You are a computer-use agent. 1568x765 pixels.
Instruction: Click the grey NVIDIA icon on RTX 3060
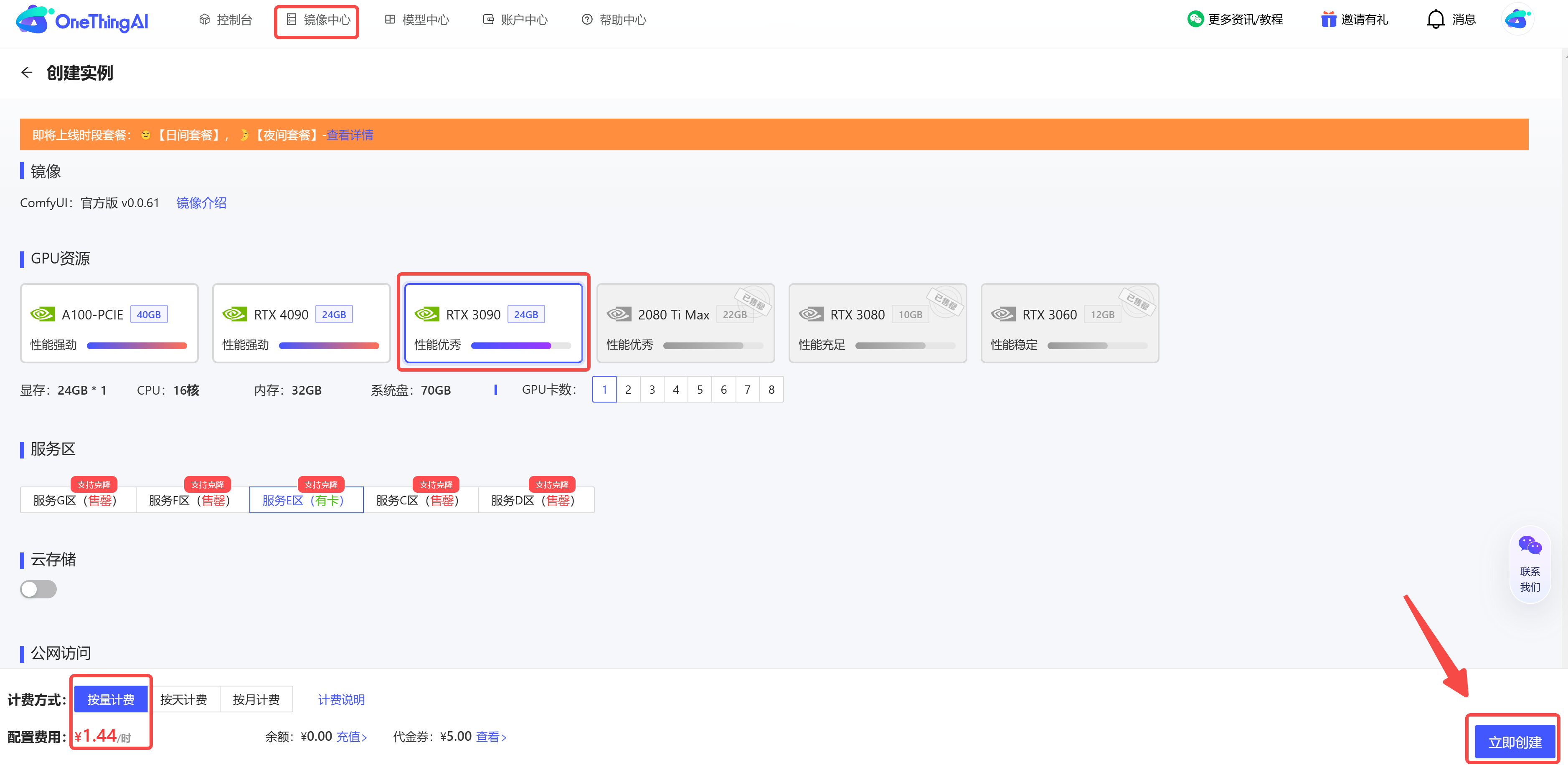tap(1002, 314)
